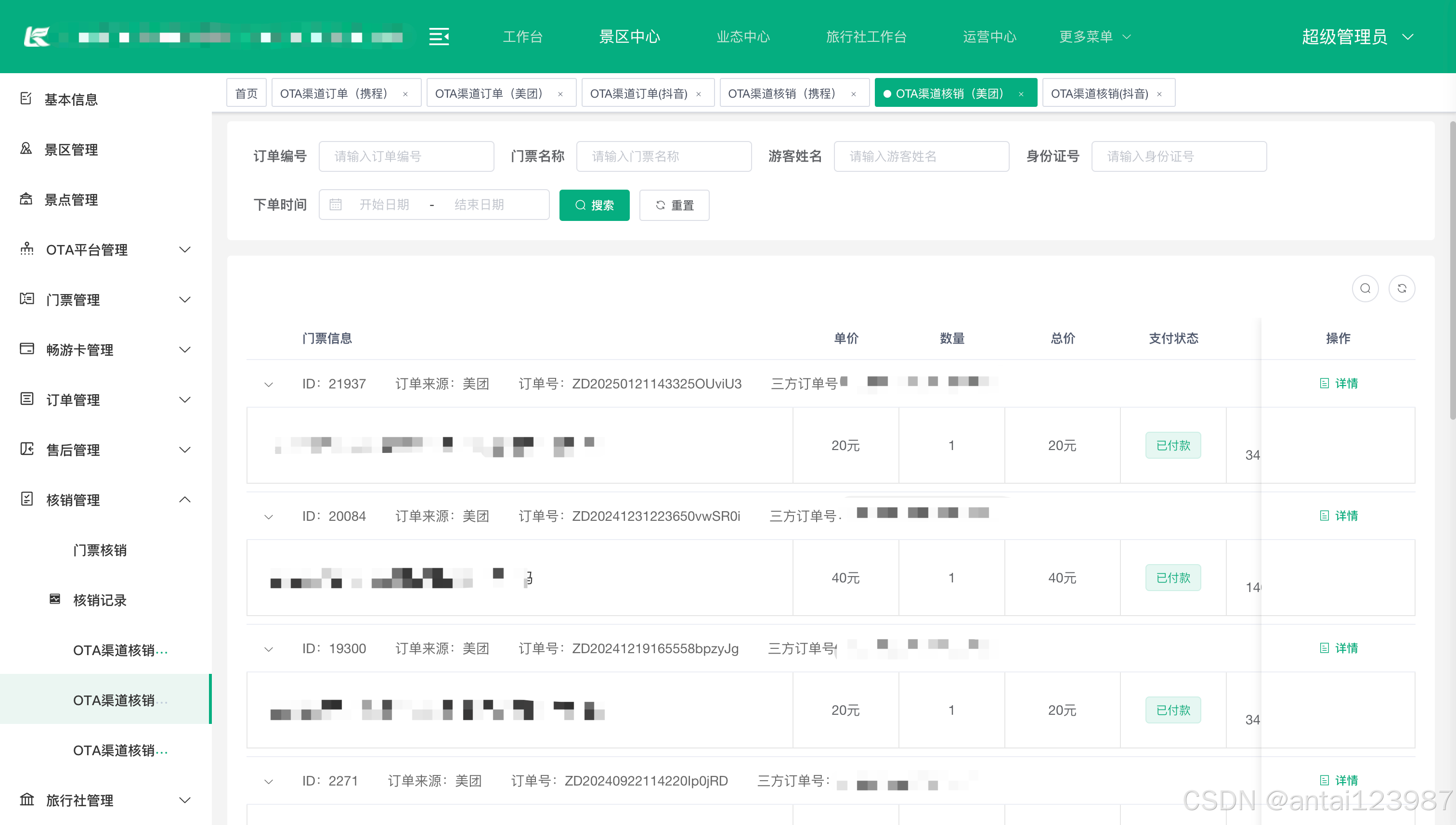Open 景点管理 in the sidebar

click(x=71, y=199)
